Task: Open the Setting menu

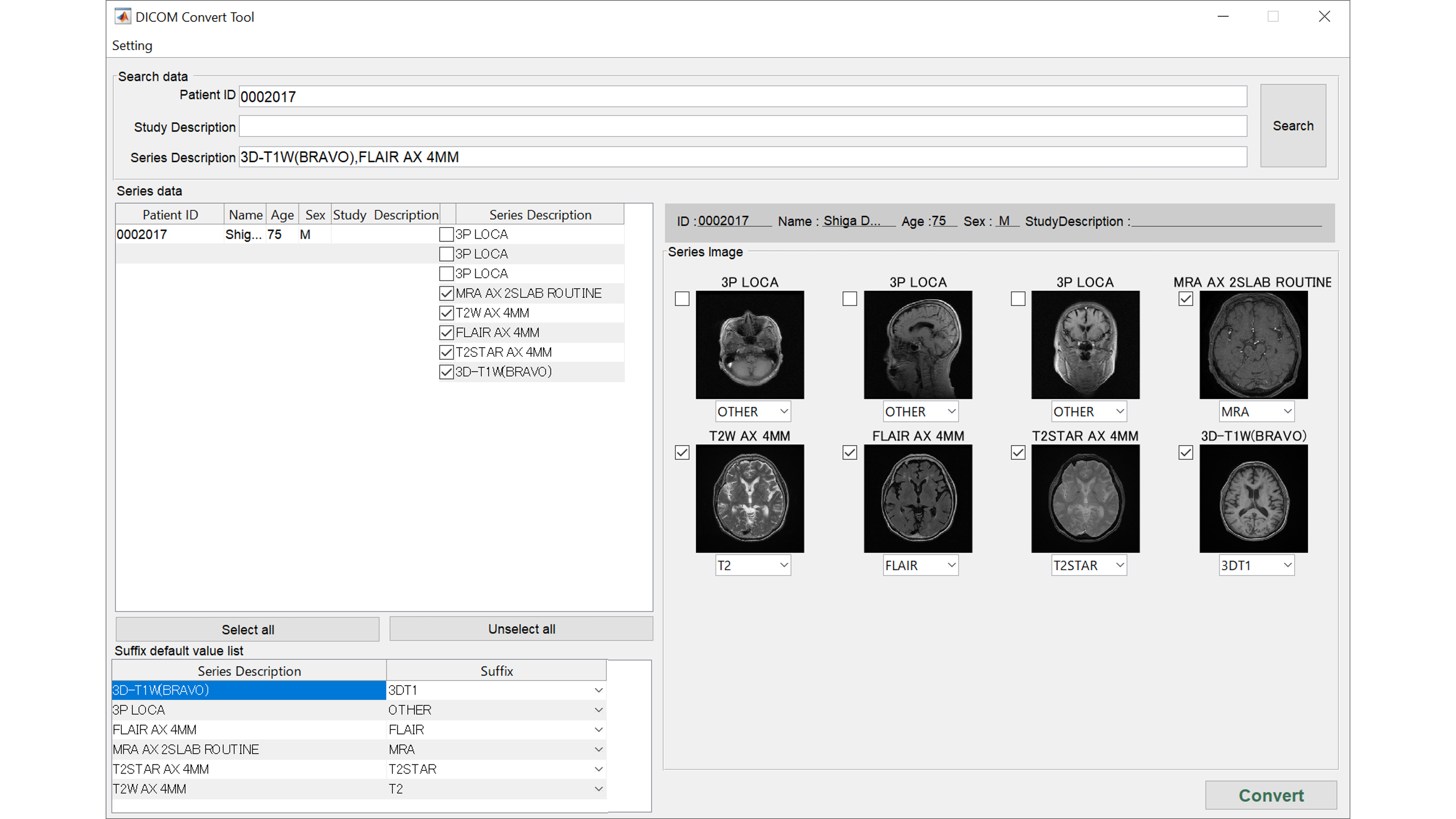Action: pos(131,45)
